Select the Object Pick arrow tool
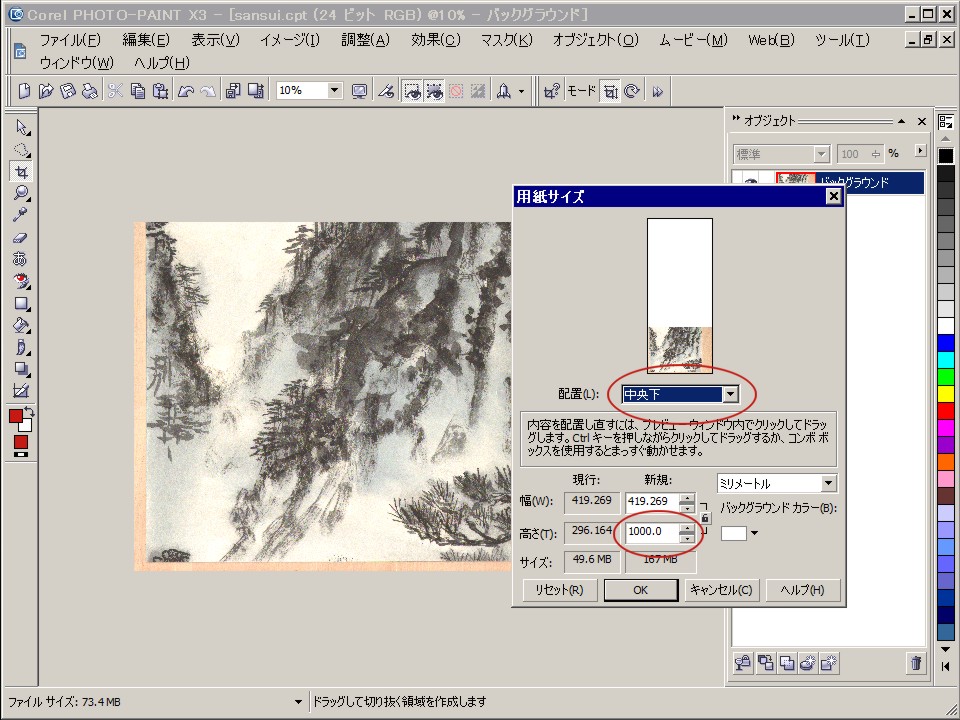Viewport: 960px width, 720px height. click(x=21, y=127)
